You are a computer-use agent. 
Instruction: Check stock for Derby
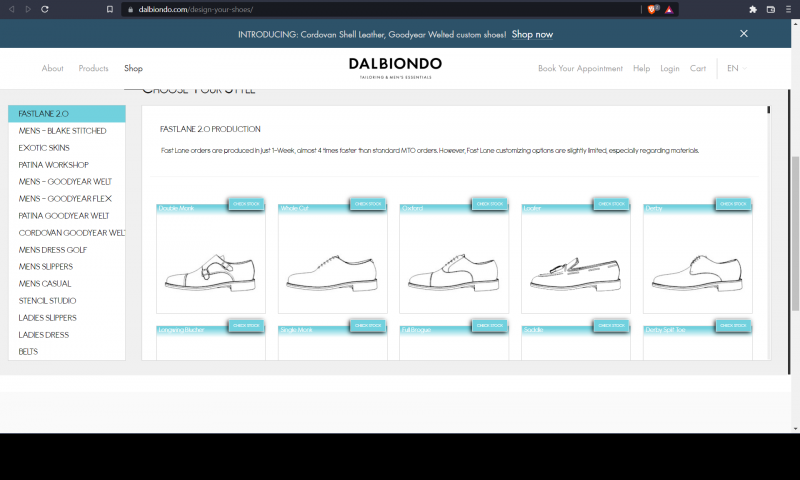(x=733, y=204)
